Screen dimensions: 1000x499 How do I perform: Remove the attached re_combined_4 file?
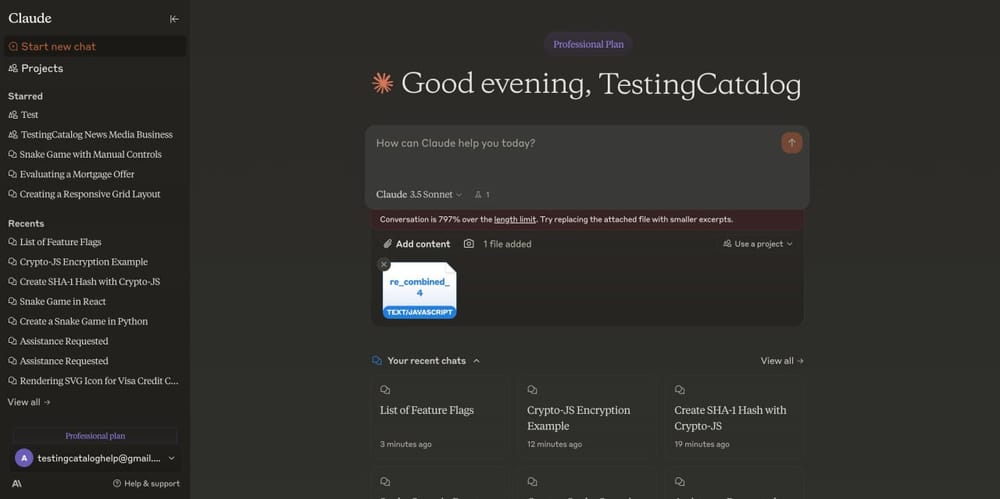(x=383, y=264)
